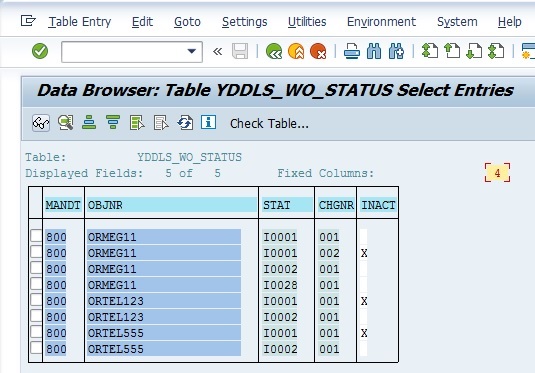Click the gray Deselect All icon

coord(161,123)
